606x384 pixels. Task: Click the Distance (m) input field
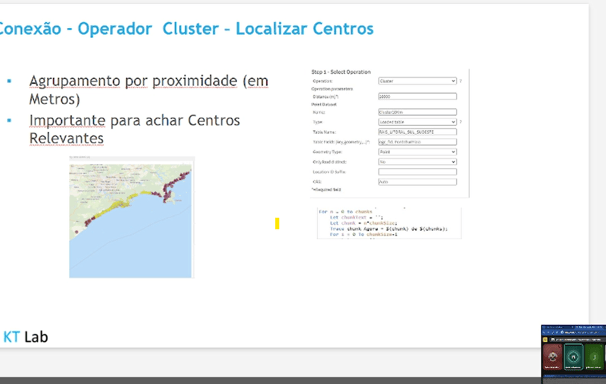coord(417,96)
